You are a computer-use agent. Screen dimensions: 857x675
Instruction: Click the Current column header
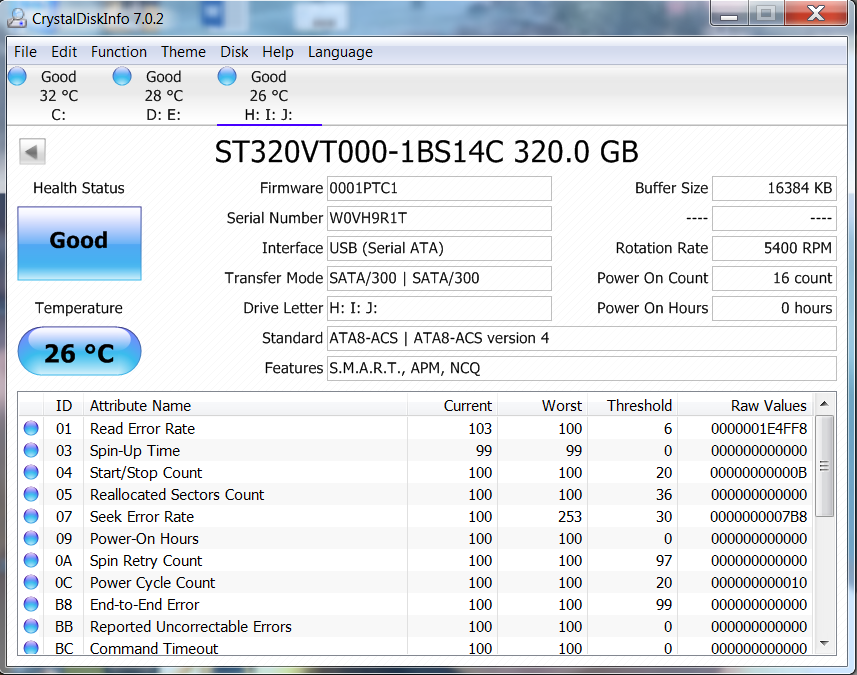453,406
